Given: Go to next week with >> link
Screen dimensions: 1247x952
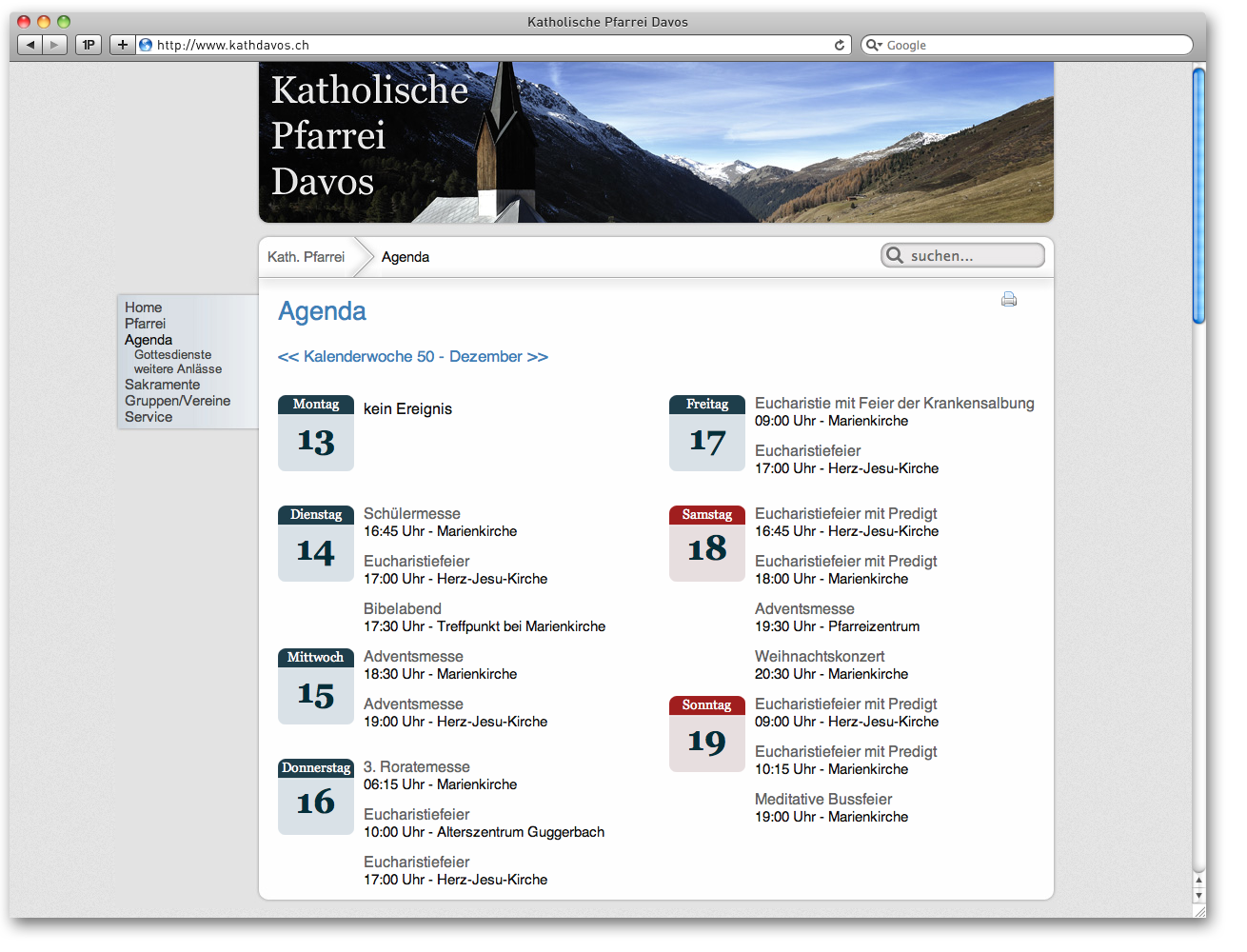Looking at the screenshot, I should (x=538, y=357).
